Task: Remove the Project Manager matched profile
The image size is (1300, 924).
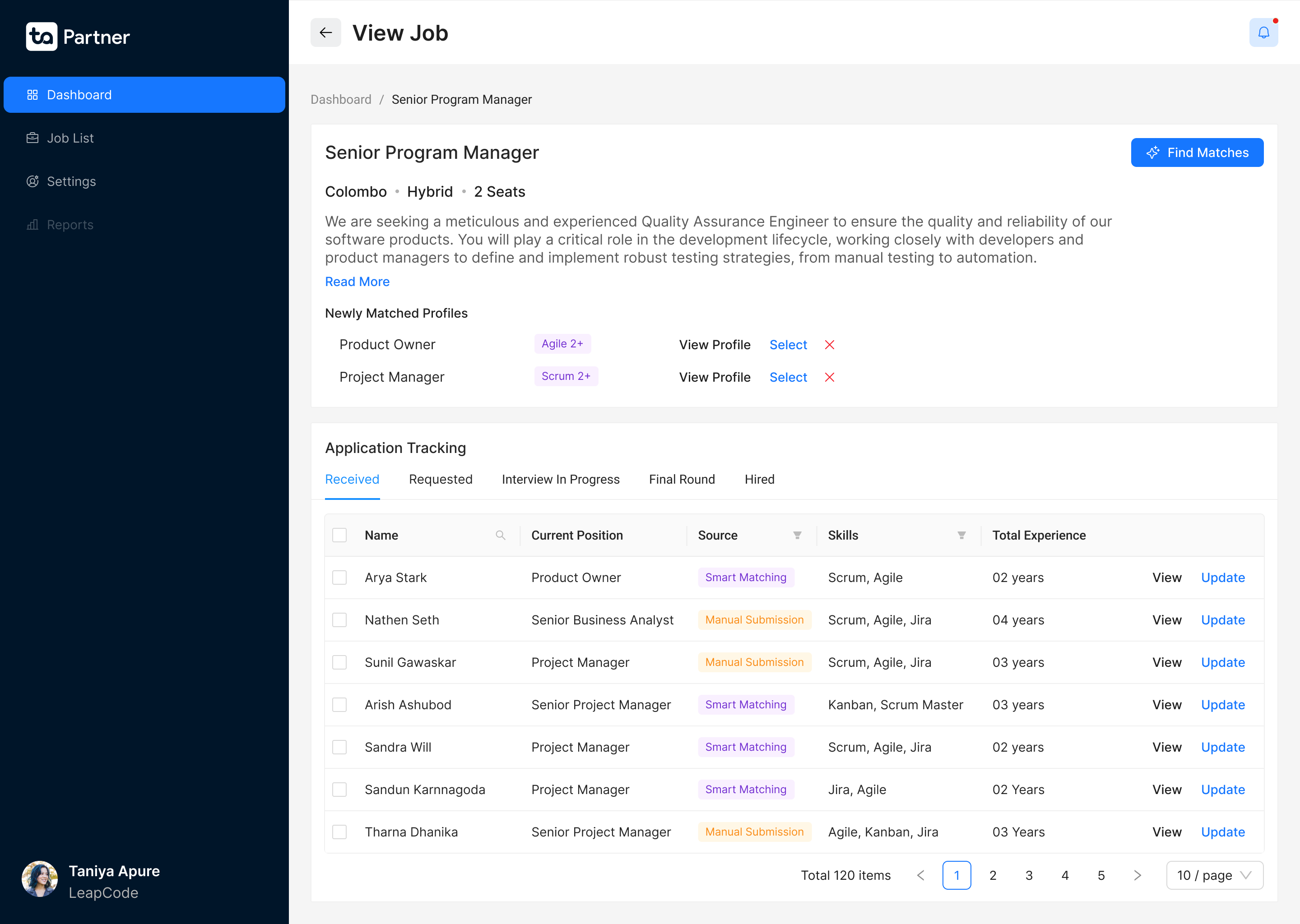Action: (829, 377)
